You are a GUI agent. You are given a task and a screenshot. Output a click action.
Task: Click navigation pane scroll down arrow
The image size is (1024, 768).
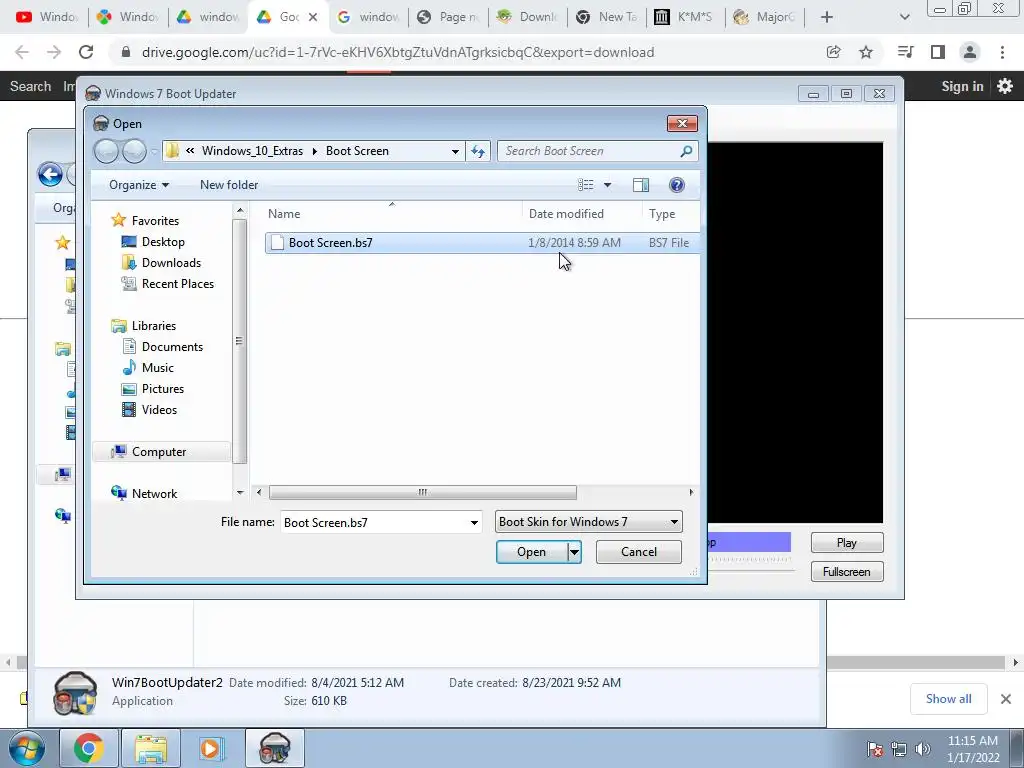(240, 492)
